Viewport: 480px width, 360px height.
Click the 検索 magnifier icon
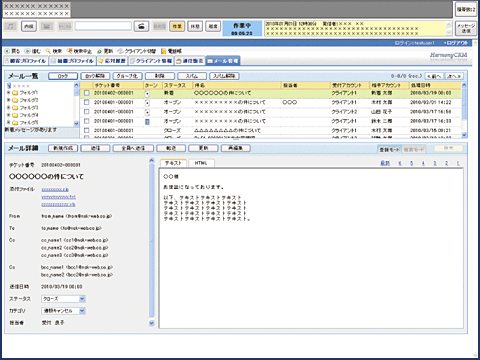[x=48, y=51]
